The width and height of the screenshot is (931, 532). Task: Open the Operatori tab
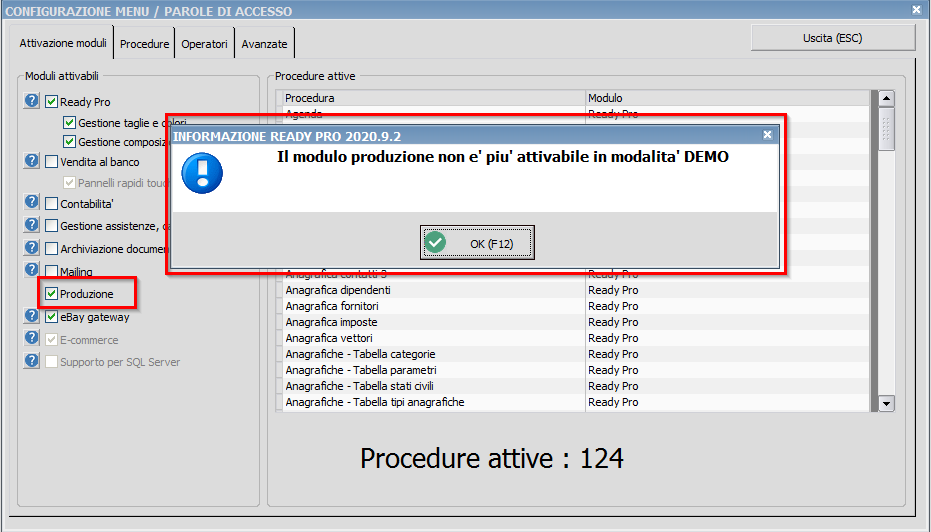(x=204, y=44)
